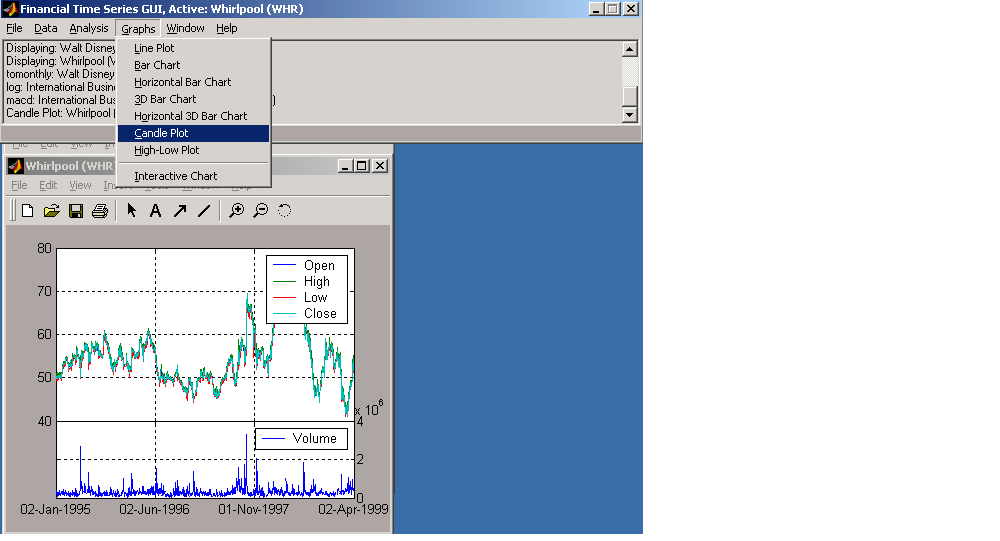
Task: Click y-axis tick label 80
Action: coord(44,248)
